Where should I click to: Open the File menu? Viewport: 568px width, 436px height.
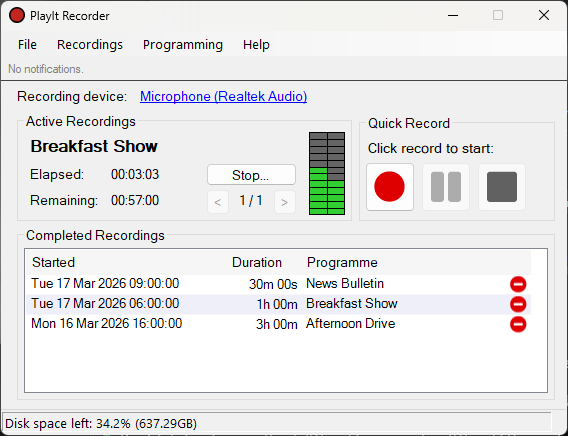pyautogui.click(x=27, y=45)
